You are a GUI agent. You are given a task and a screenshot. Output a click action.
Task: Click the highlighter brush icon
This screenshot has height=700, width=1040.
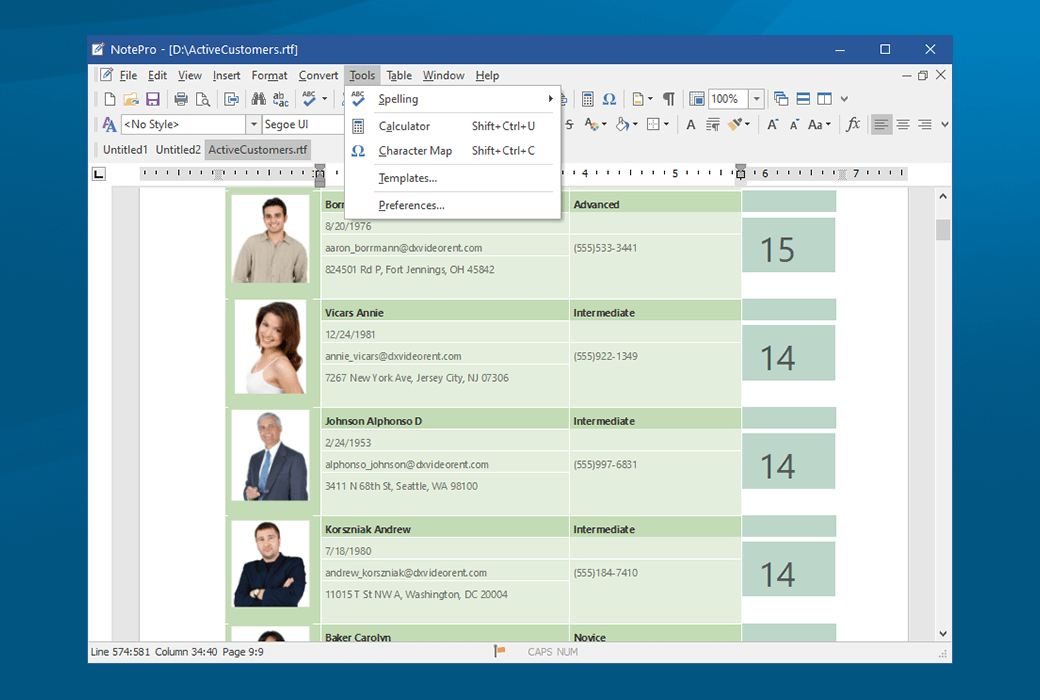[734, 125]
